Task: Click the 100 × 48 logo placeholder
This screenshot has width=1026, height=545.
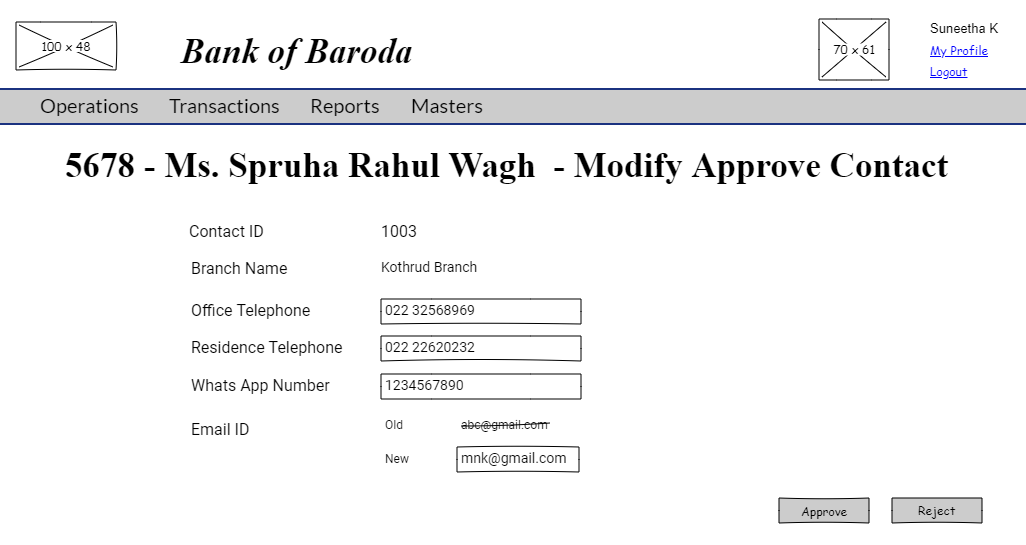Action: pyautogui.click(x=66, y=46)
